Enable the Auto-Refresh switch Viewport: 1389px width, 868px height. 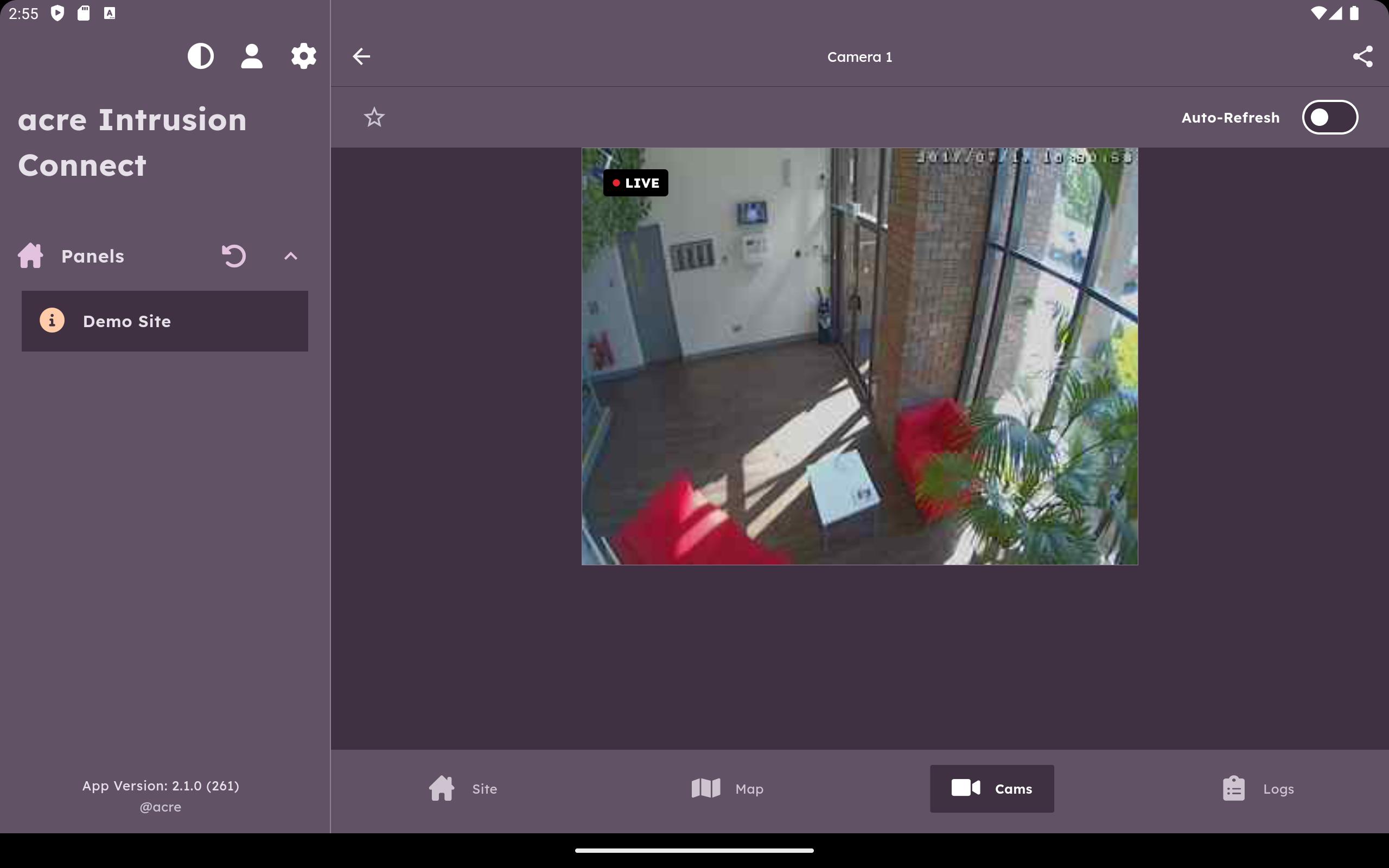tap(1330, 117)
